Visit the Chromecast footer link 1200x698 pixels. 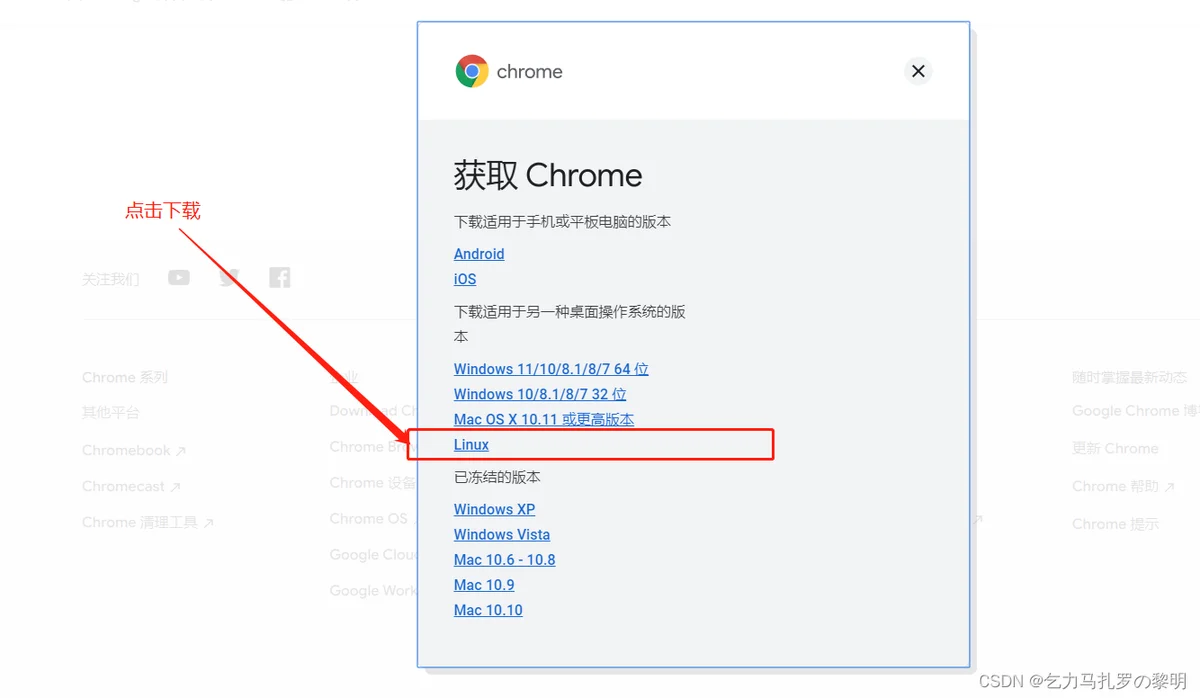coord(131,487)
